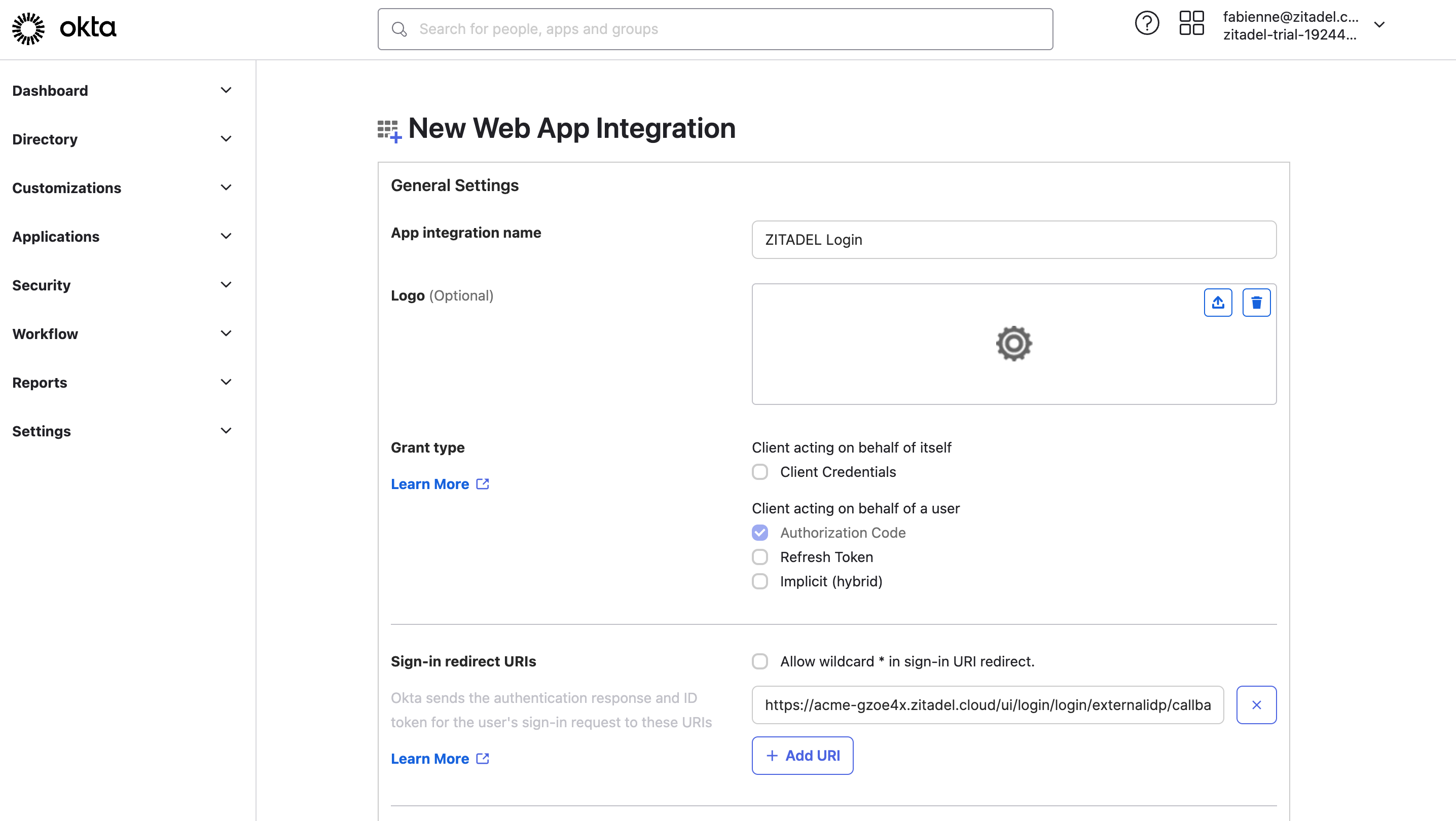Image resolution: width=1456 pixels, height=821 pixels.
Task: Click the delete logo icon
Action: pyautogui.click(x=1256, y=302)
